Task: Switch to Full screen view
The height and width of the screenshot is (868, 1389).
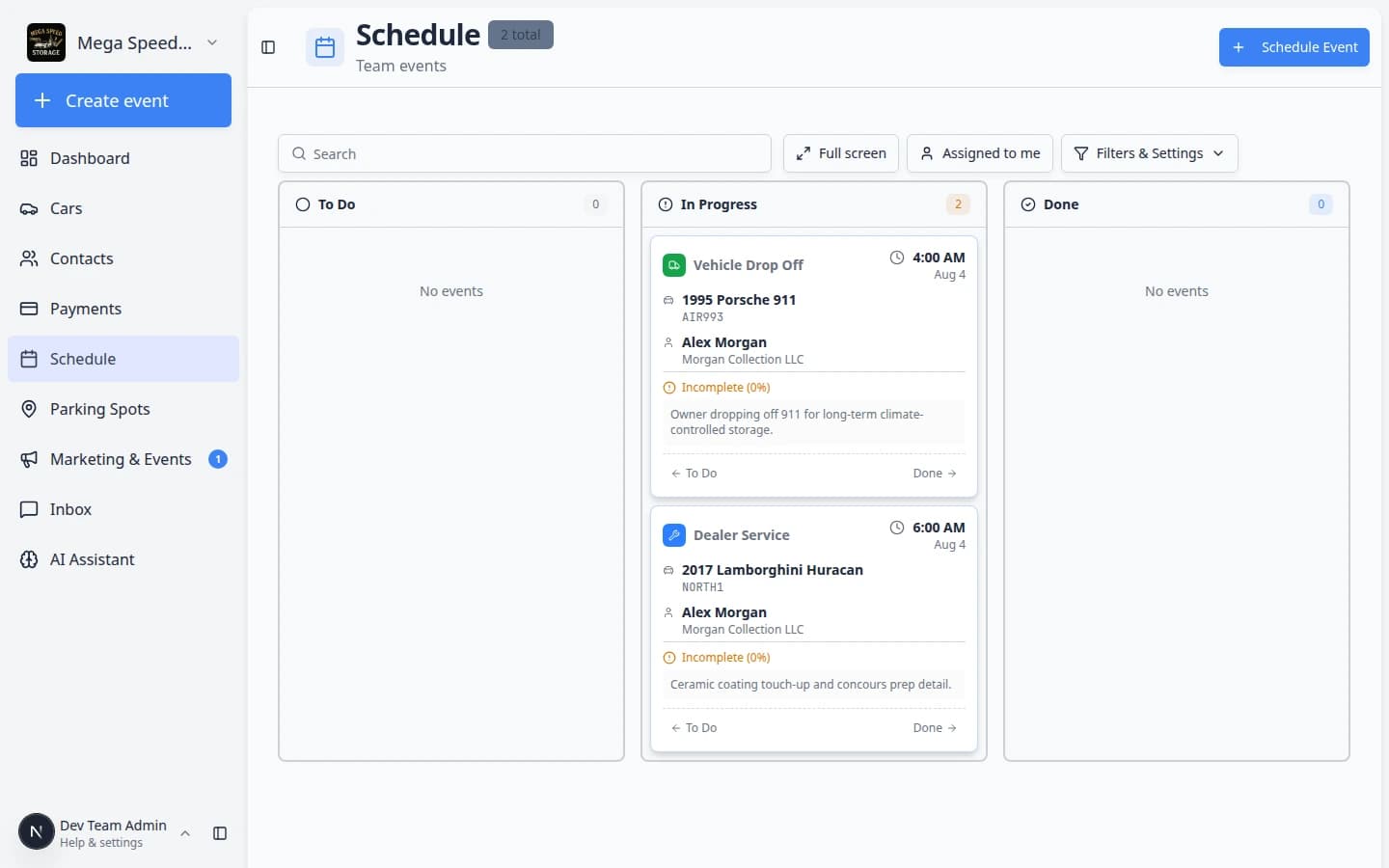Action: [x=841, y=153]
